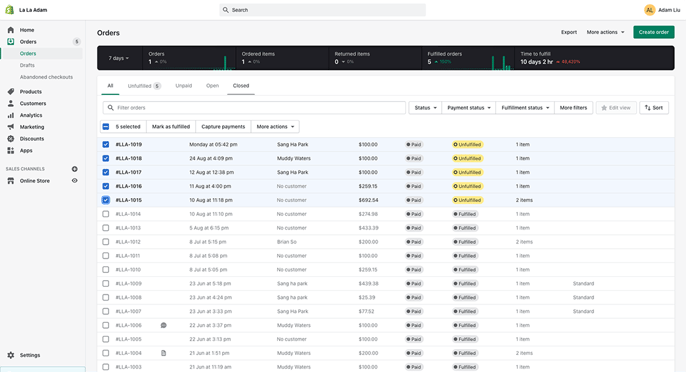Expand the bulk More actions dropdown
The width and height of the screenshot is (686, 372).
275,126
